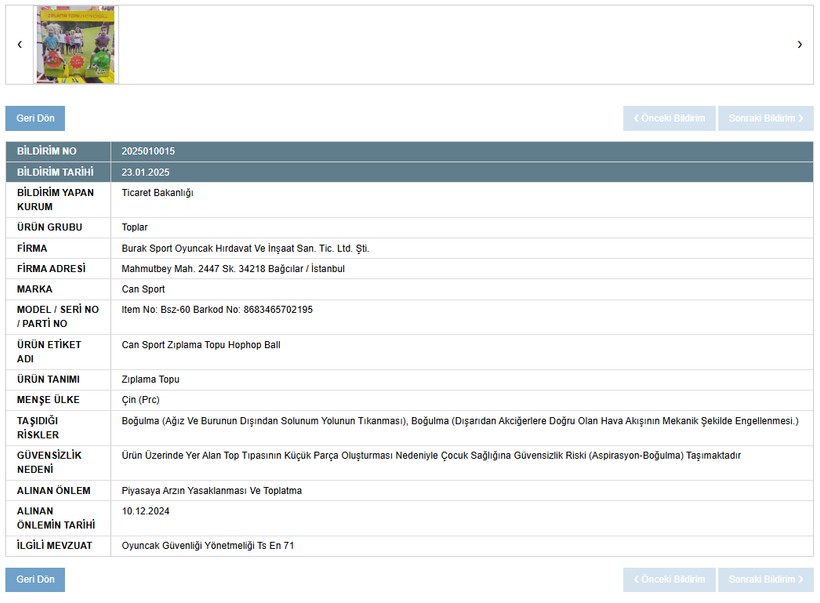Click the Burak Sport company name
Image resolution: width=820 pixels, height=603 pixels.
245,248
